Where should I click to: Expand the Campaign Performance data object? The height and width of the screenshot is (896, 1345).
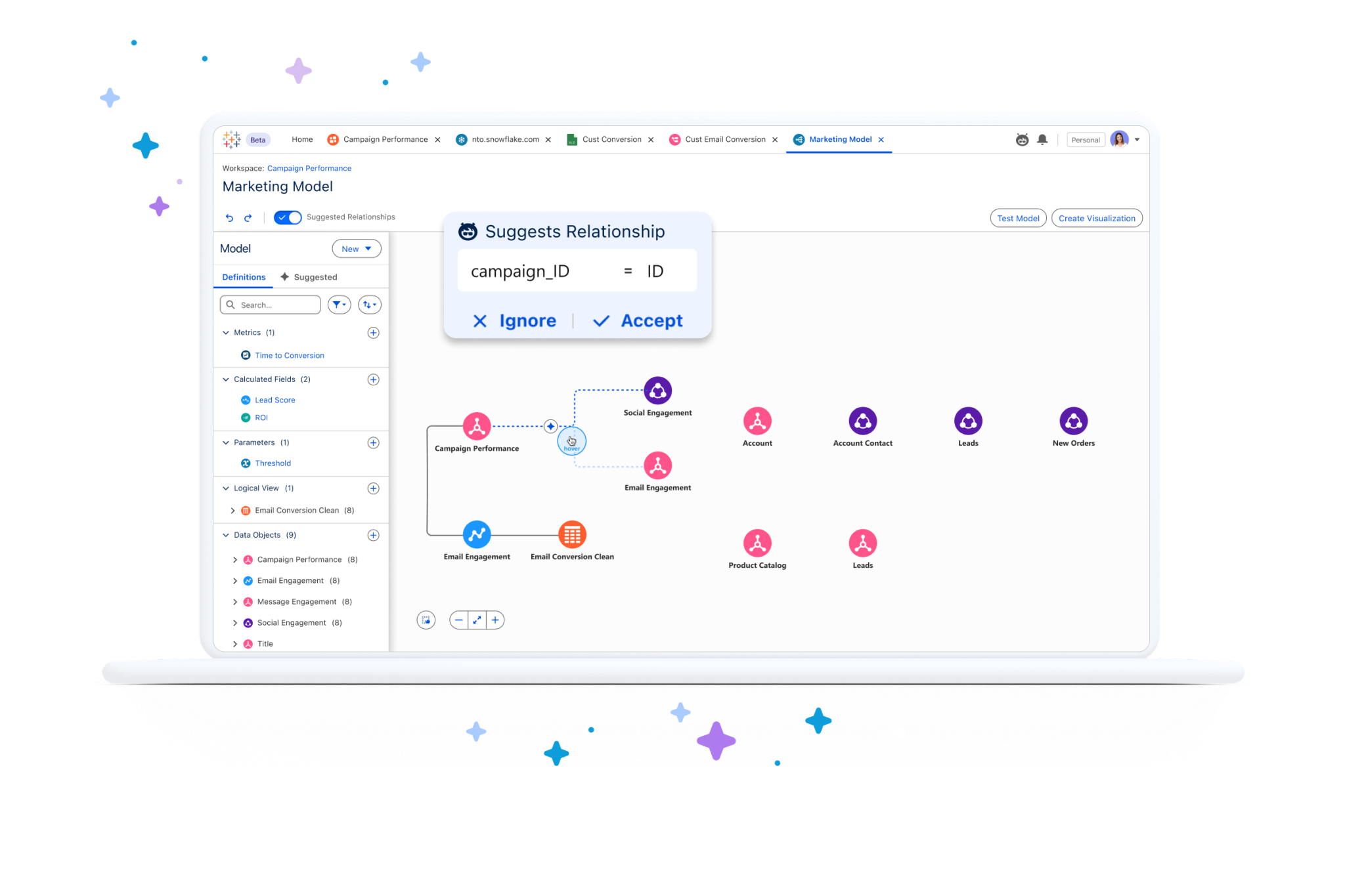tap(235, 559)
